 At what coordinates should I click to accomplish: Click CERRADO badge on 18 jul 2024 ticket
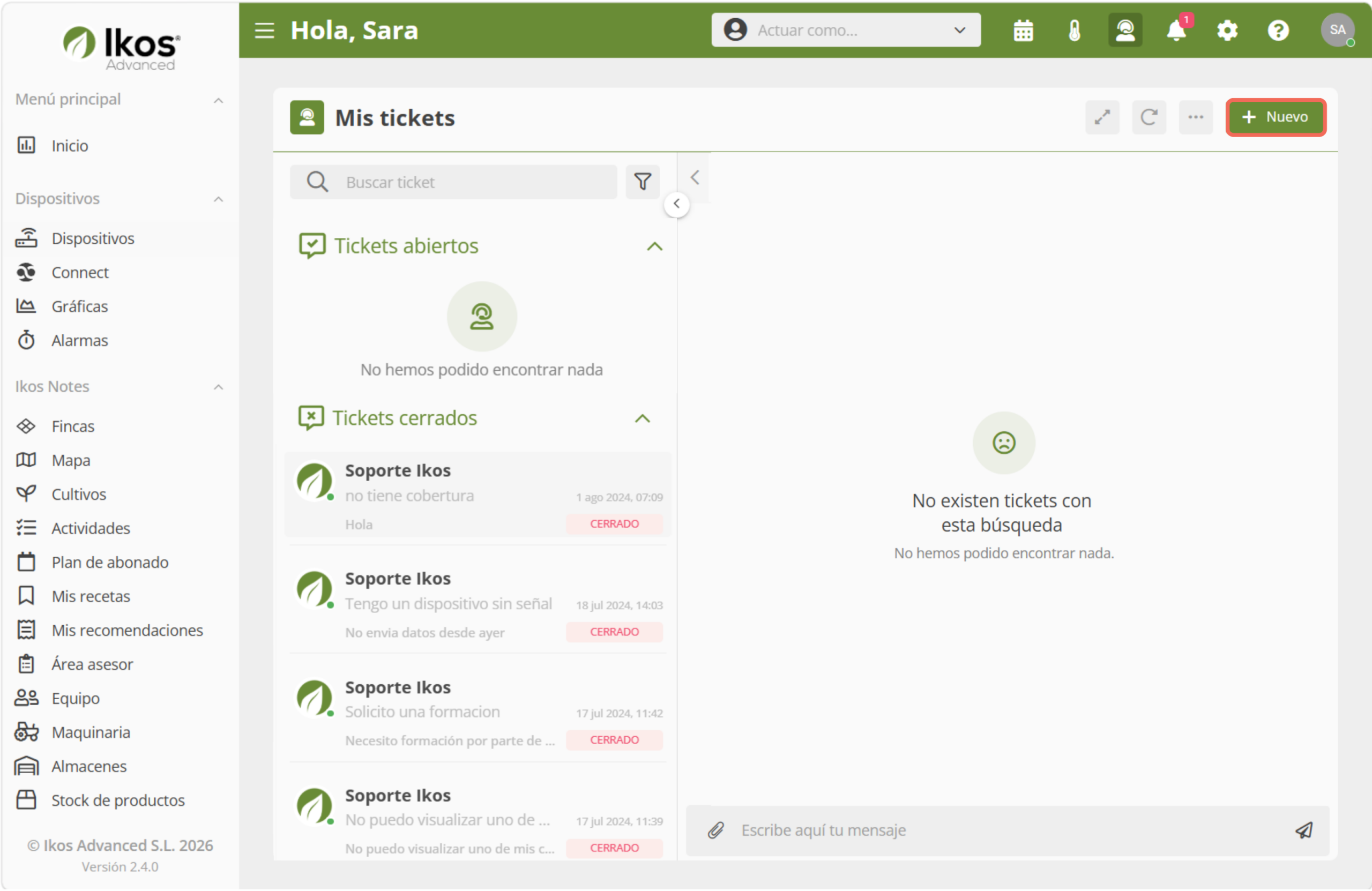point(615,632)
